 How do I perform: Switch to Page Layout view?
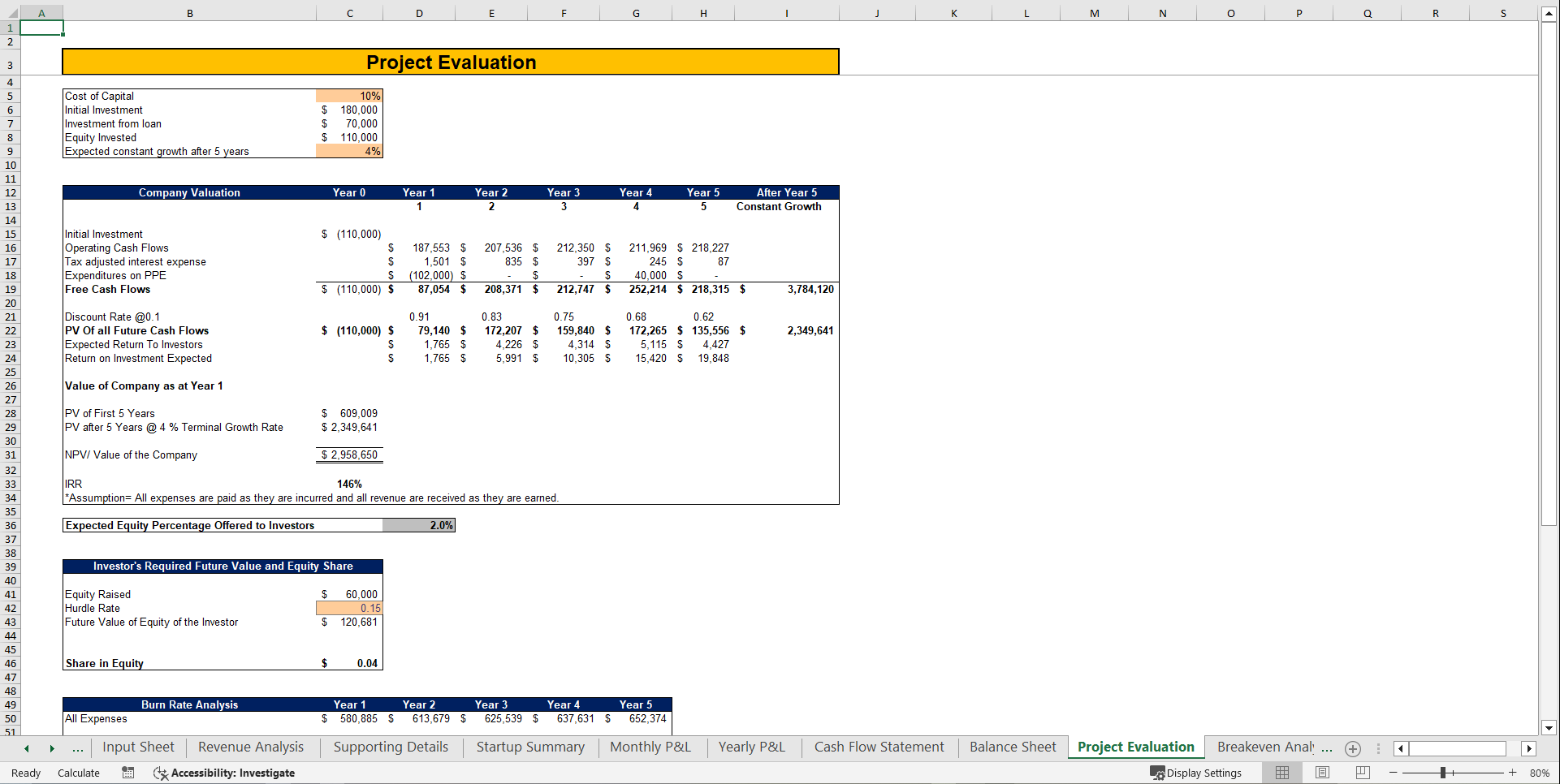1322,773
